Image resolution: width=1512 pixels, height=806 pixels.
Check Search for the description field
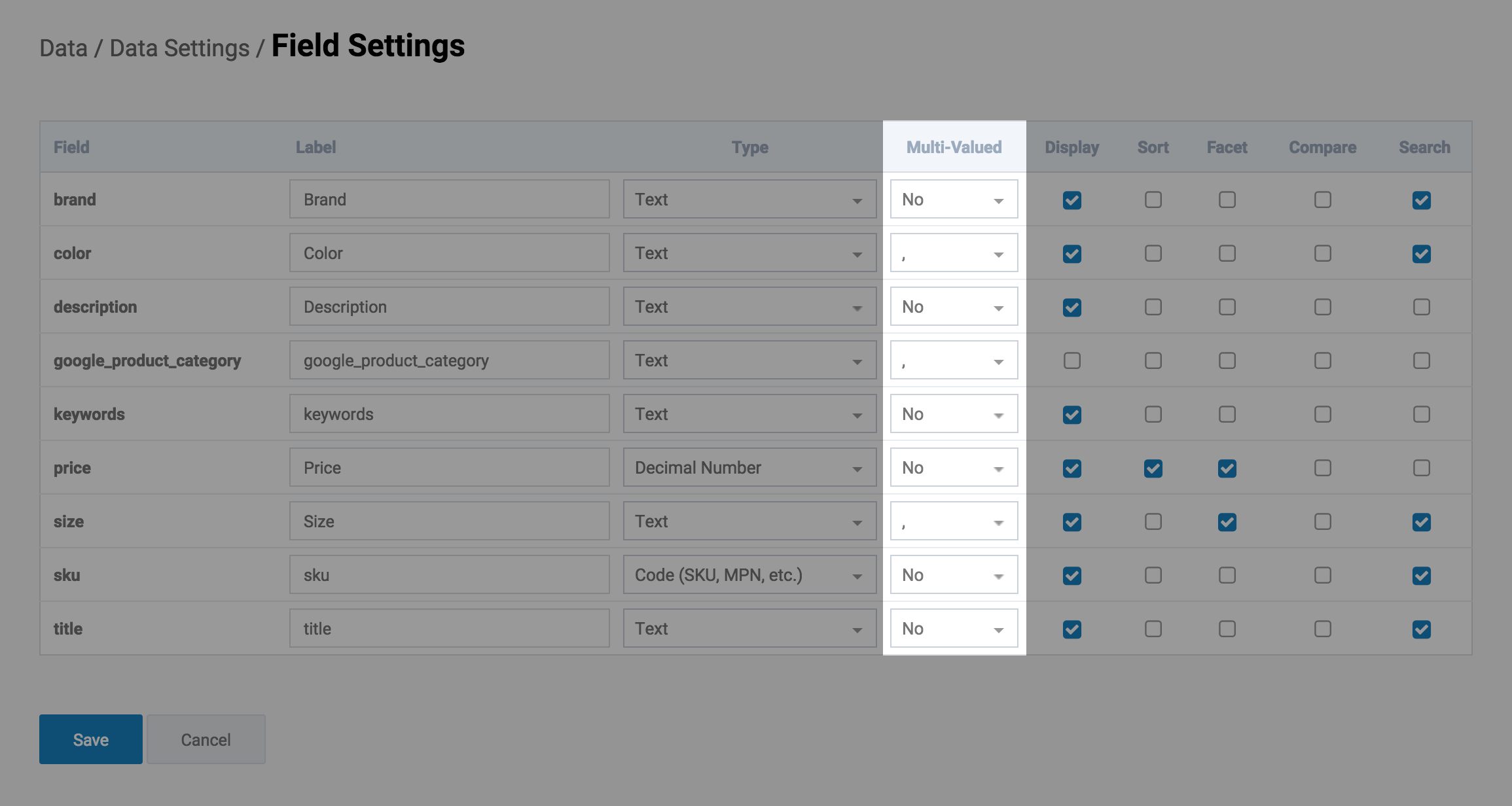pos(1422,307)
